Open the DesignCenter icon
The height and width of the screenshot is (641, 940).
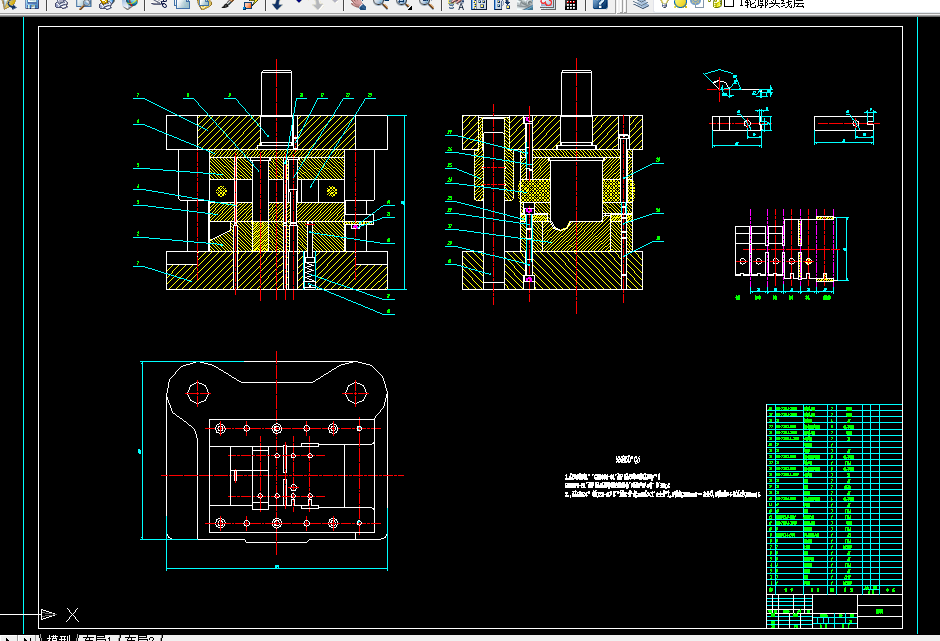[479, 4]
